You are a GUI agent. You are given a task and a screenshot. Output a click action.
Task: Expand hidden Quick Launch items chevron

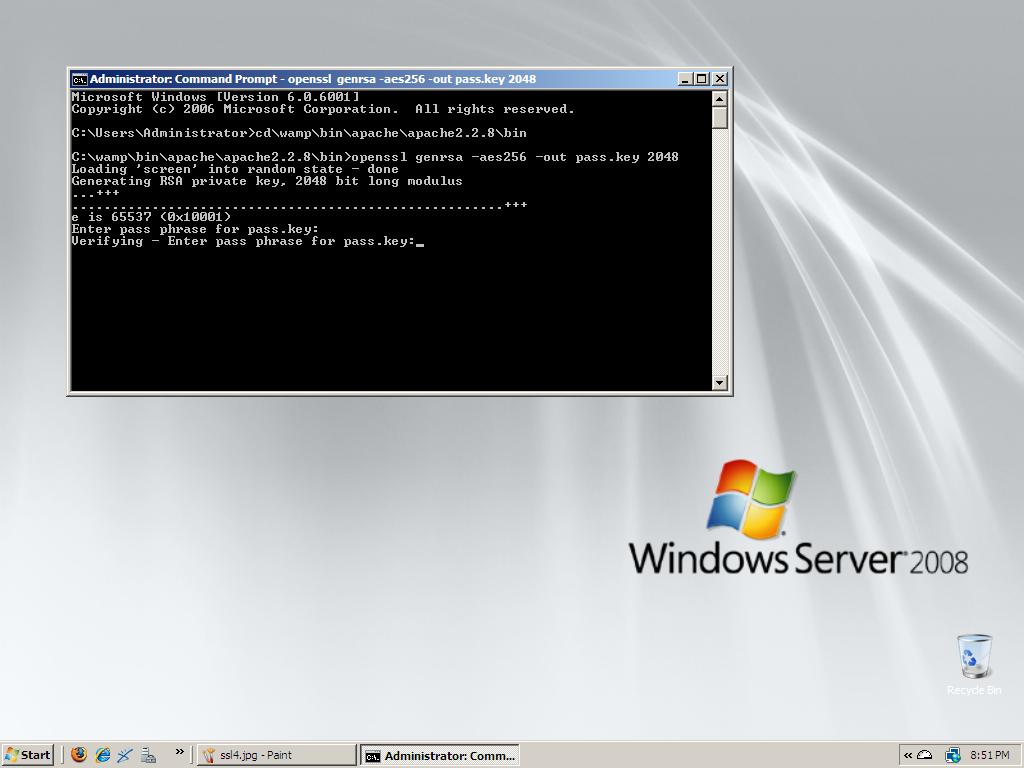tap(180, 752)
